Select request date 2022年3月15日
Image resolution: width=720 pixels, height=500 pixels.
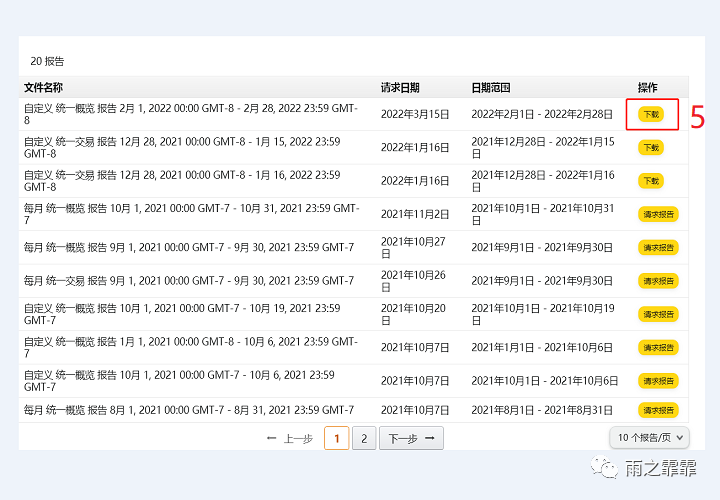pos(415,114)
